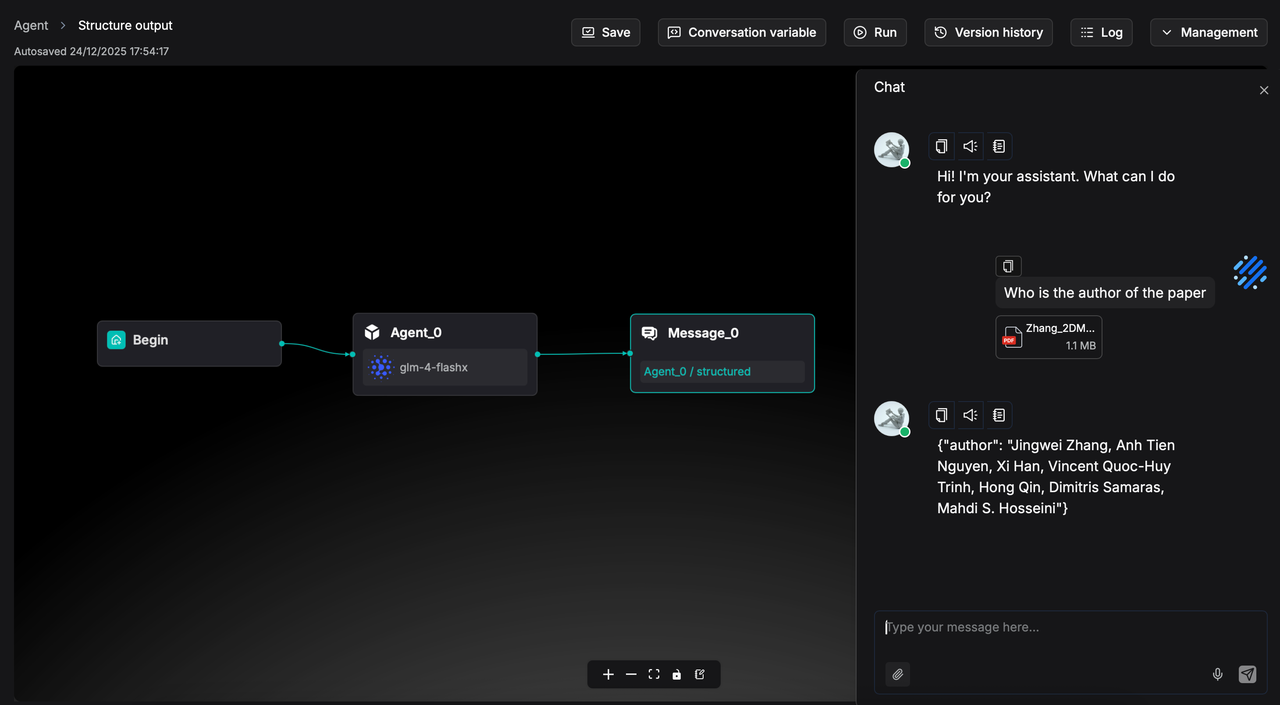Viewport: 1280px width, 705px height.
Task: Select the Agent_0 node
Action: tap(444, 333)
